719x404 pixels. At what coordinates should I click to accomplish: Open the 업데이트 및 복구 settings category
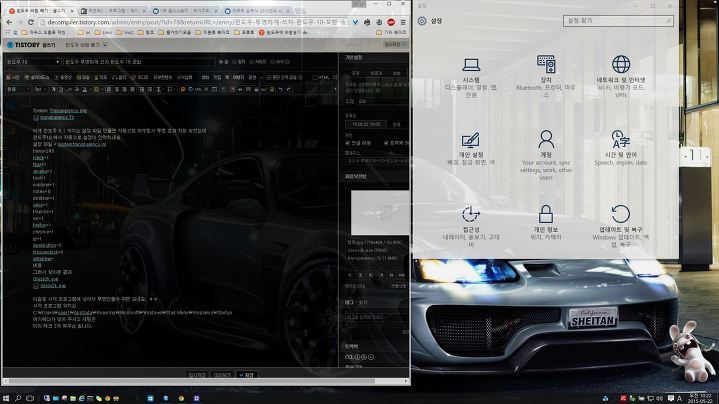621,226
